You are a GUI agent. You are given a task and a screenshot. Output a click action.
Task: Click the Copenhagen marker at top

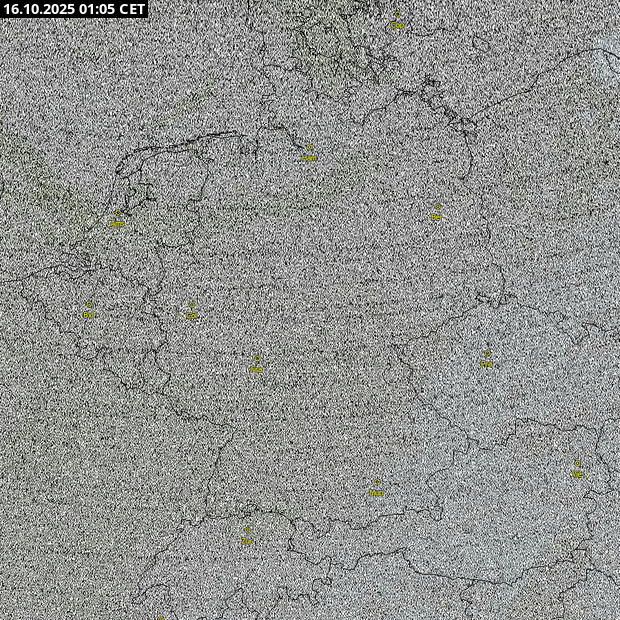(x=397, y=21)
